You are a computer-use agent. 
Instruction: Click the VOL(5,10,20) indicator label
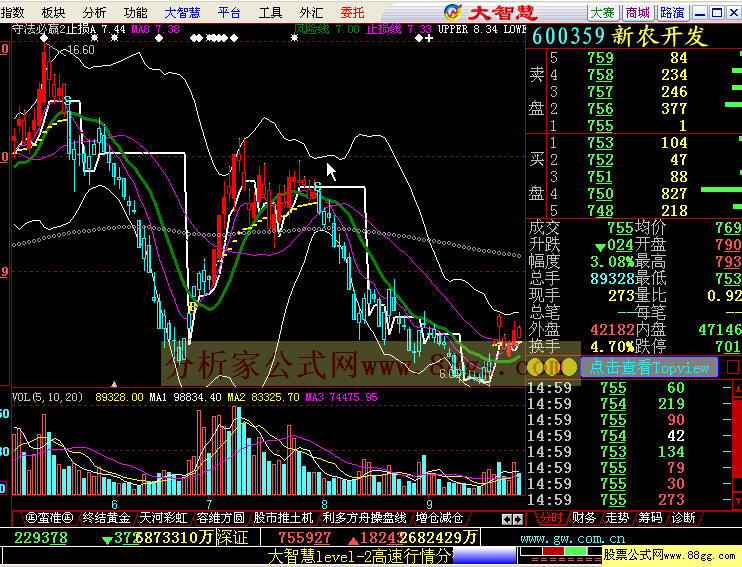pyautogui.click(x=47, y=397)
